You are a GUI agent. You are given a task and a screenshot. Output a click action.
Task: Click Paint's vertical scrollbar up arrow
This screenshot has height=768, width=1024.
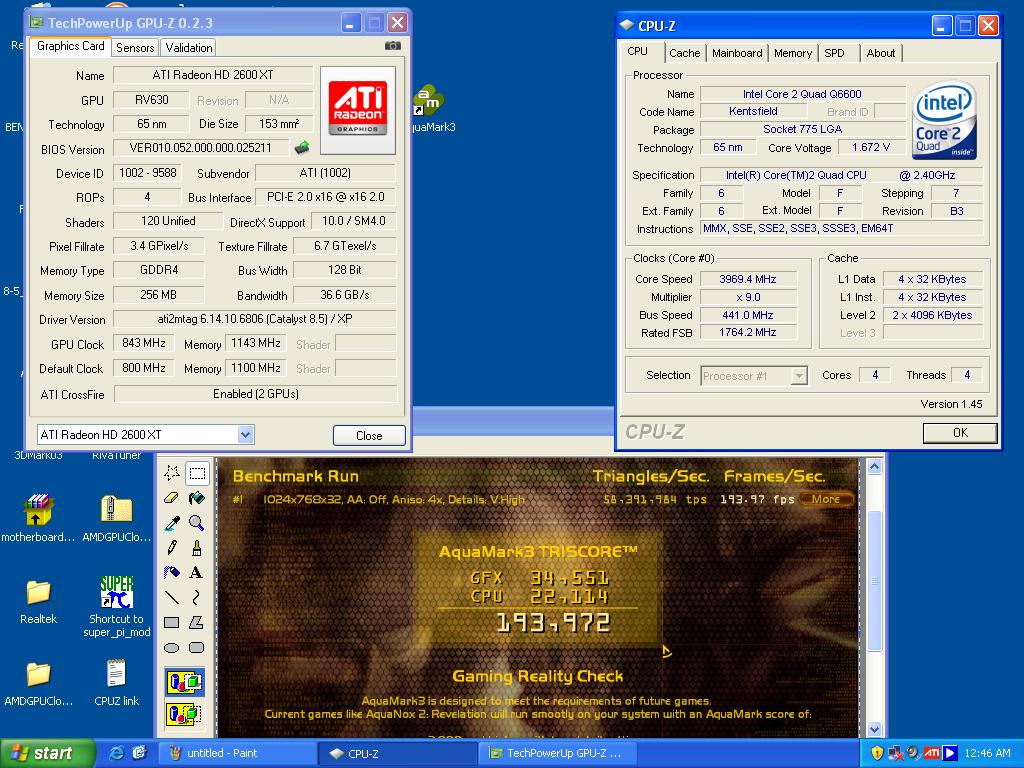click(874, 466)
